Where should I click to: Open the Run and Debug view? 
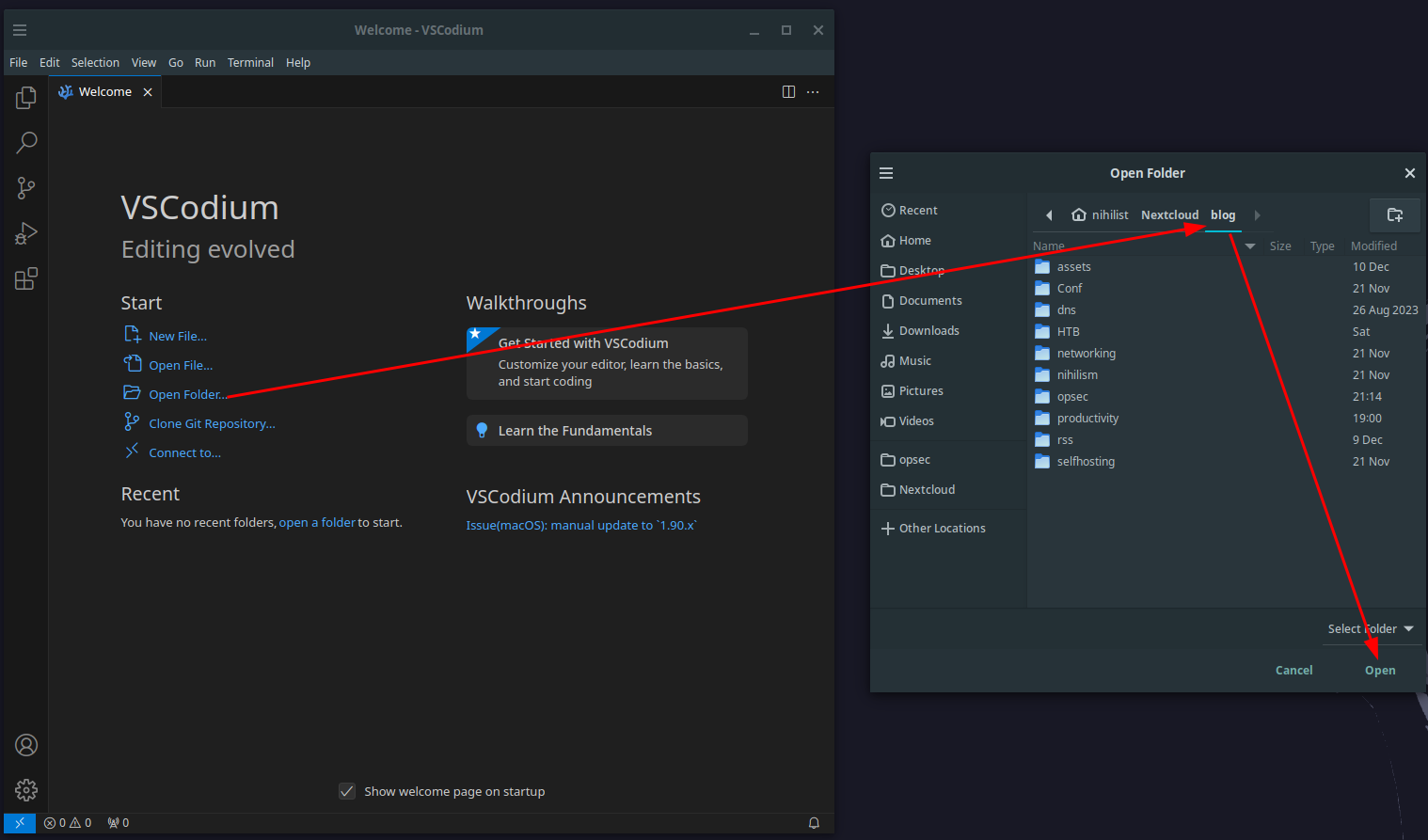[x=26, y=233]
